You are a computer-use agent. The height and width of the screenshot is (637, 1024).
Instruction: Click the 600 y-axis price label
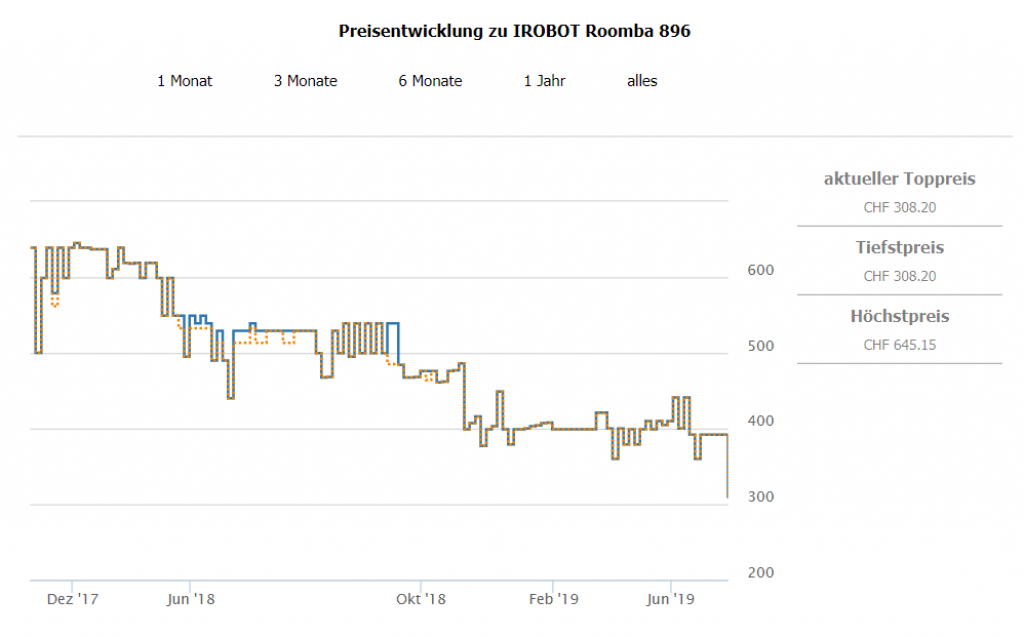pyautogui.click(x=760, y=271)
